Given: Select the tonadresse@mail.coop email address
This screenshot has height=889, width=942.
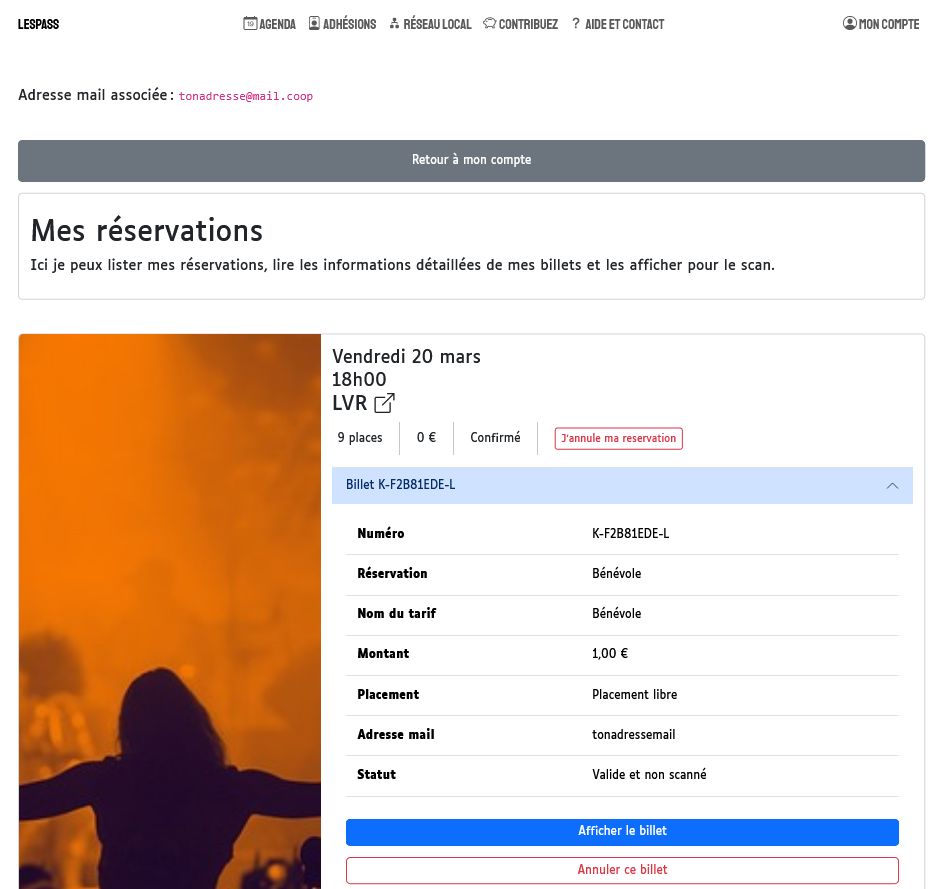Looking at the screenshot, I should (x=246, y=96).
